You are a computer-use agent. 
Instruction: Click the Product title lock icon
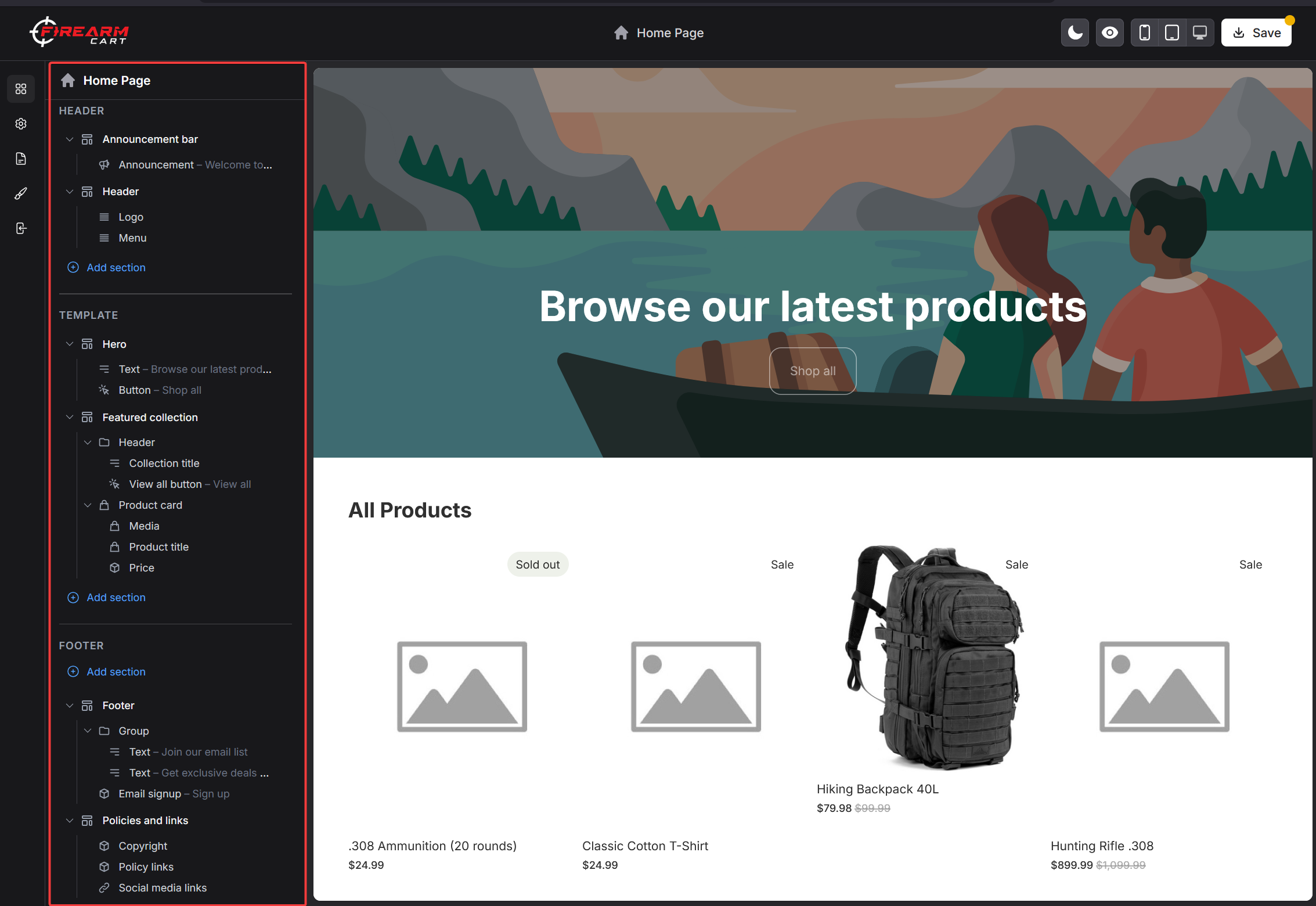pos(115,547)
